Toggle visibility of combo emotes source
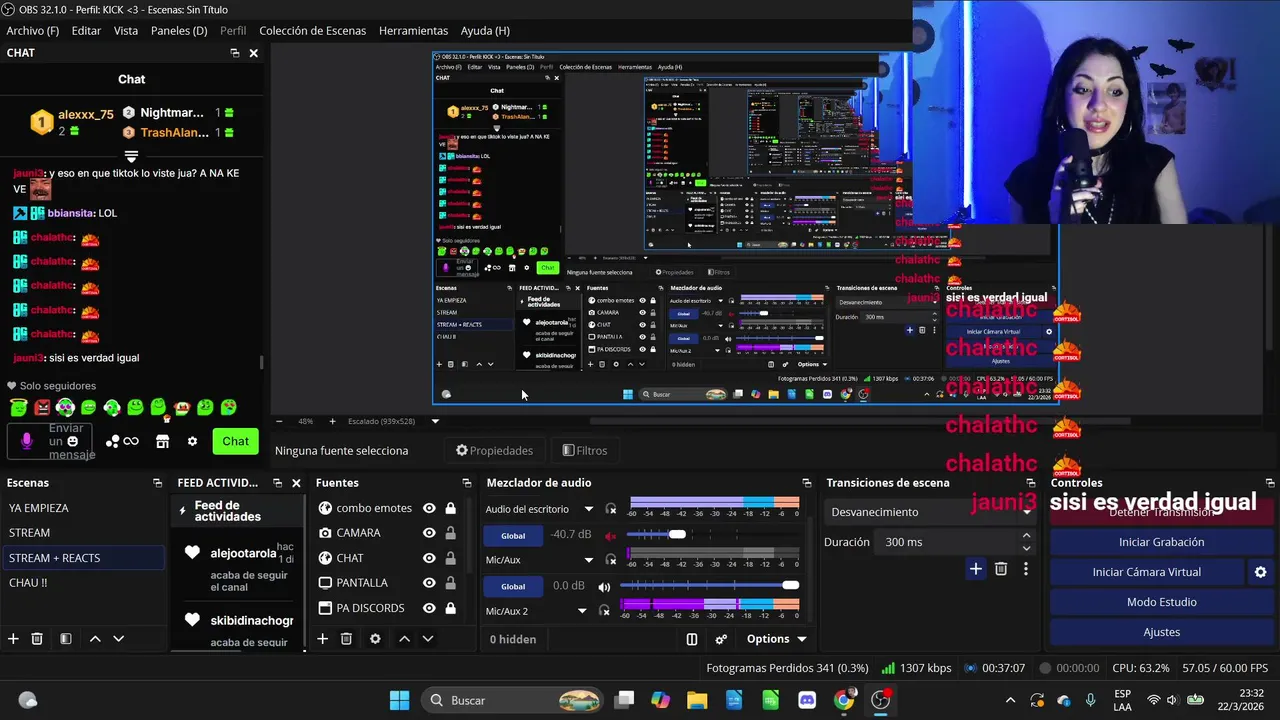Image resolution: width=1280 pixels, height=720 pixels. (x=429, y=508)
